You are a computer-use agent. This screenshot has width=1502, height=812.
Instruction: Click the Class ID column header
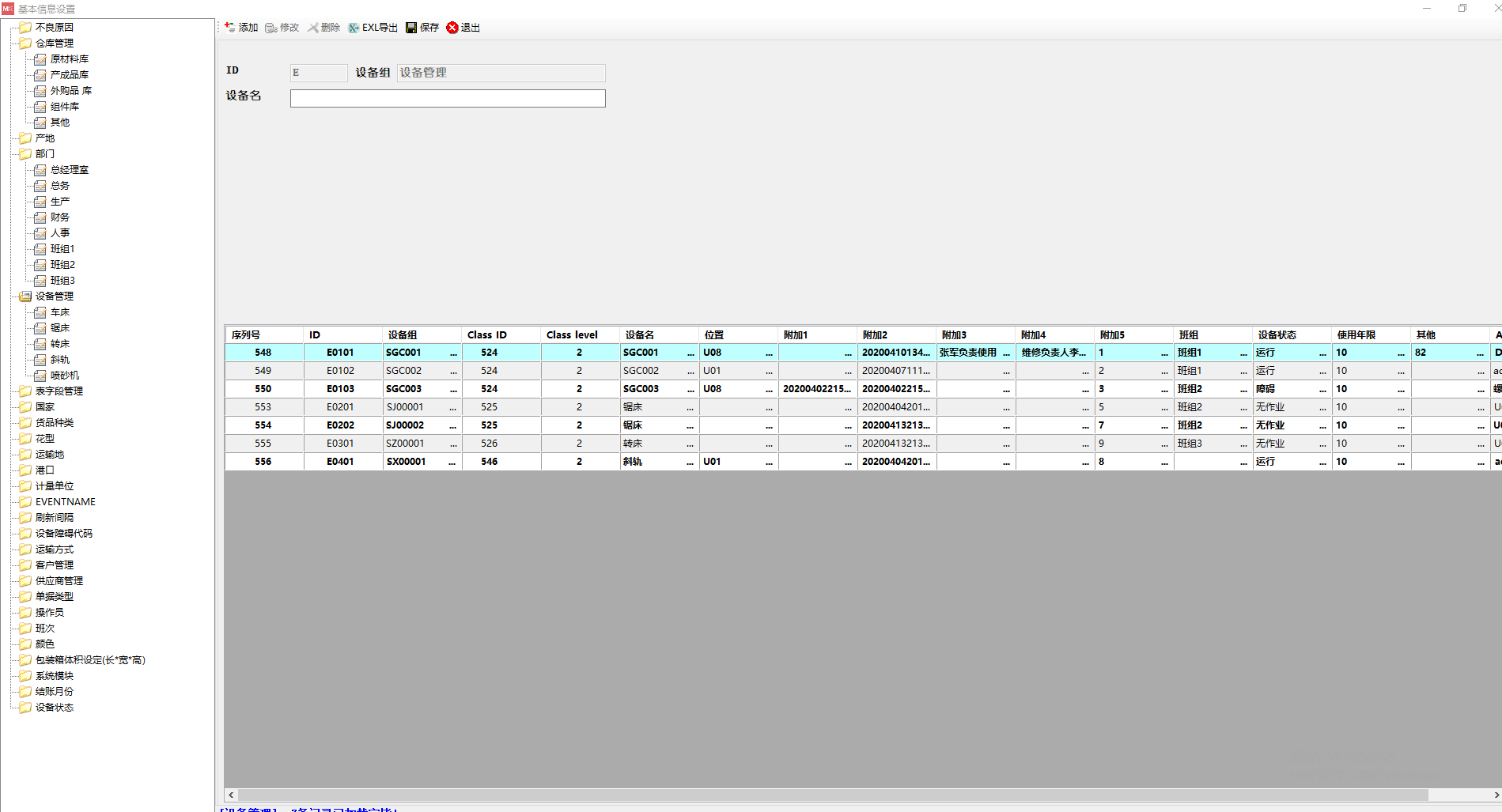pos(501,335)
